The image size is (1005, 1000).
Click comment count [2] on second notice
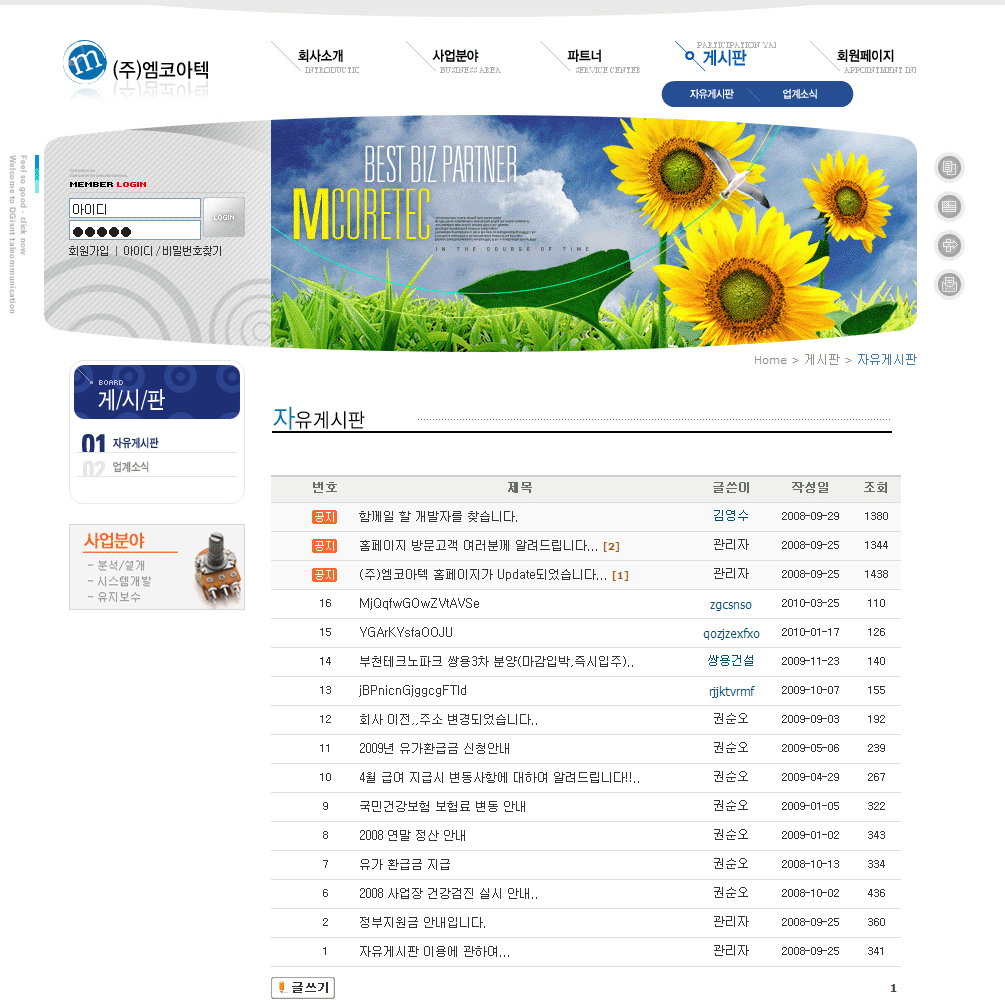click(x=611, y=547)
